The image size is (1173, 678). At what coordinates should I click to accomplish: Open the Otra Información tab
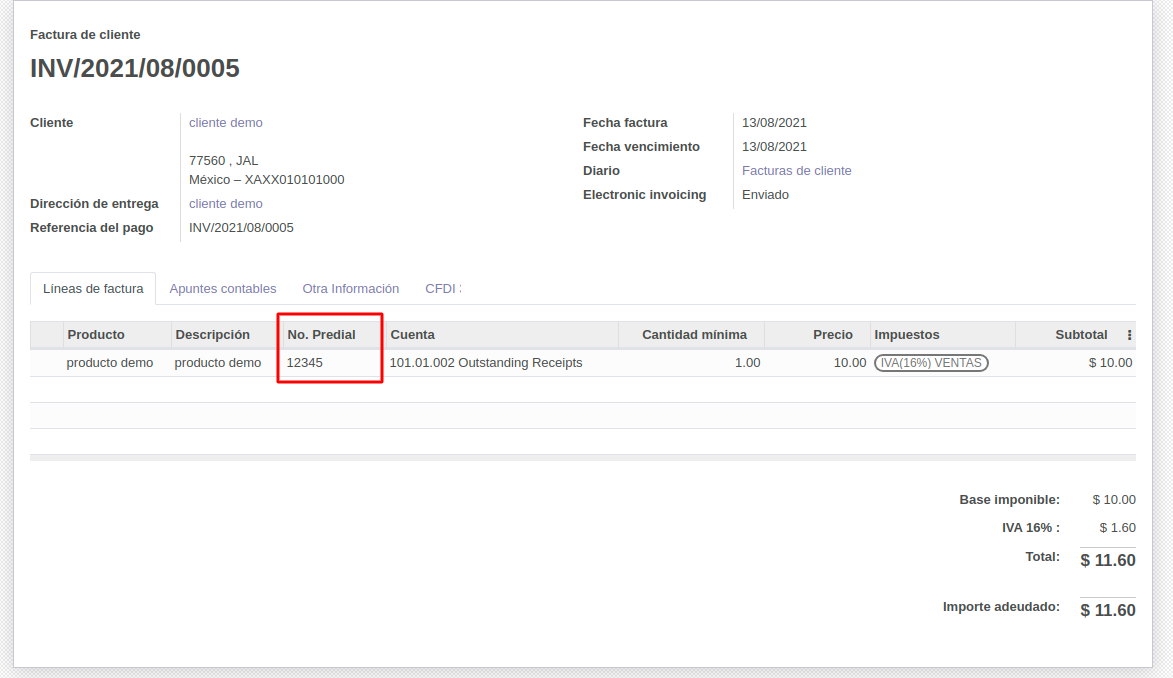click(350, 289)
